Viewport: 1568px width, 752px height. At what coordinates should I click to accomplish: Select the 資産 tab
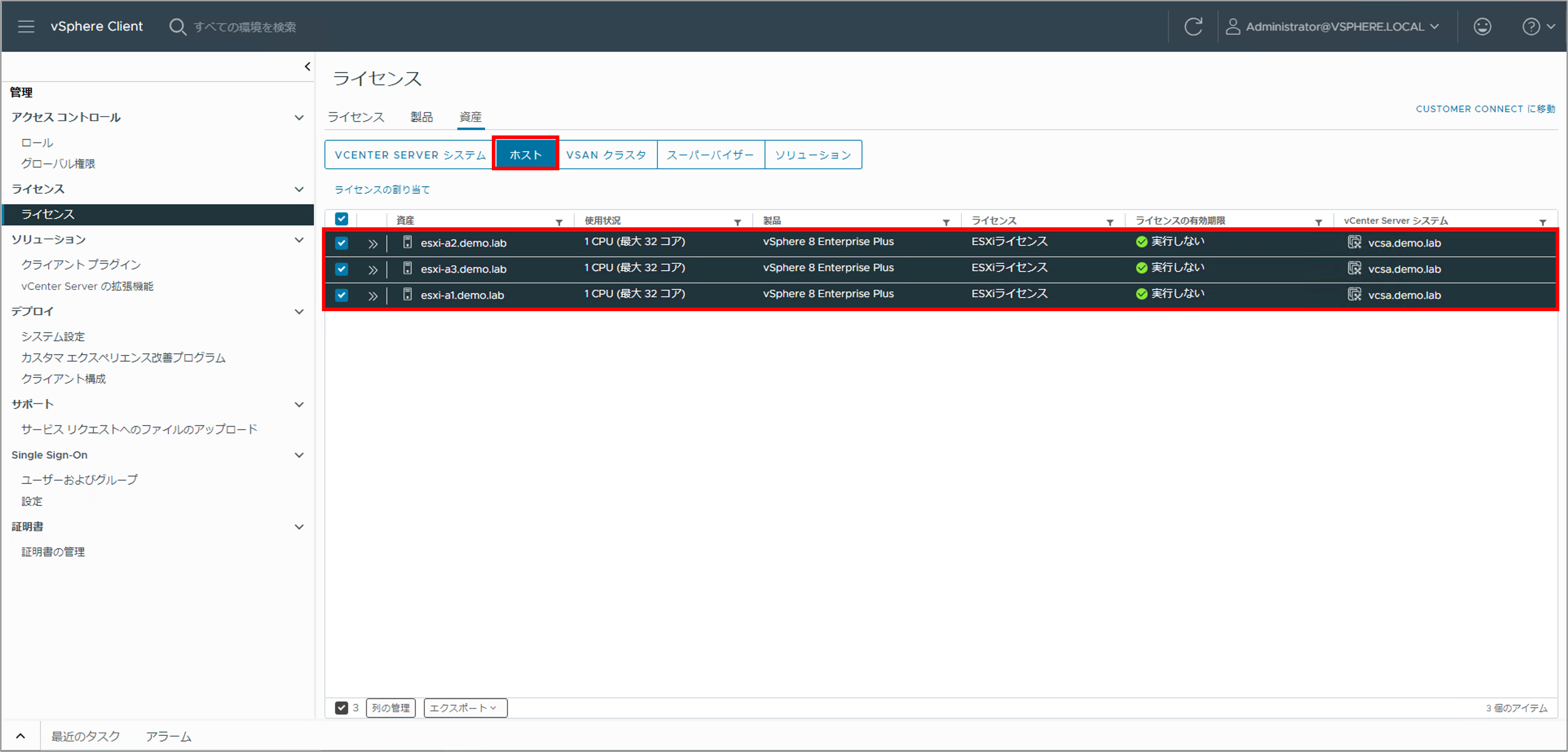[470, 117]
